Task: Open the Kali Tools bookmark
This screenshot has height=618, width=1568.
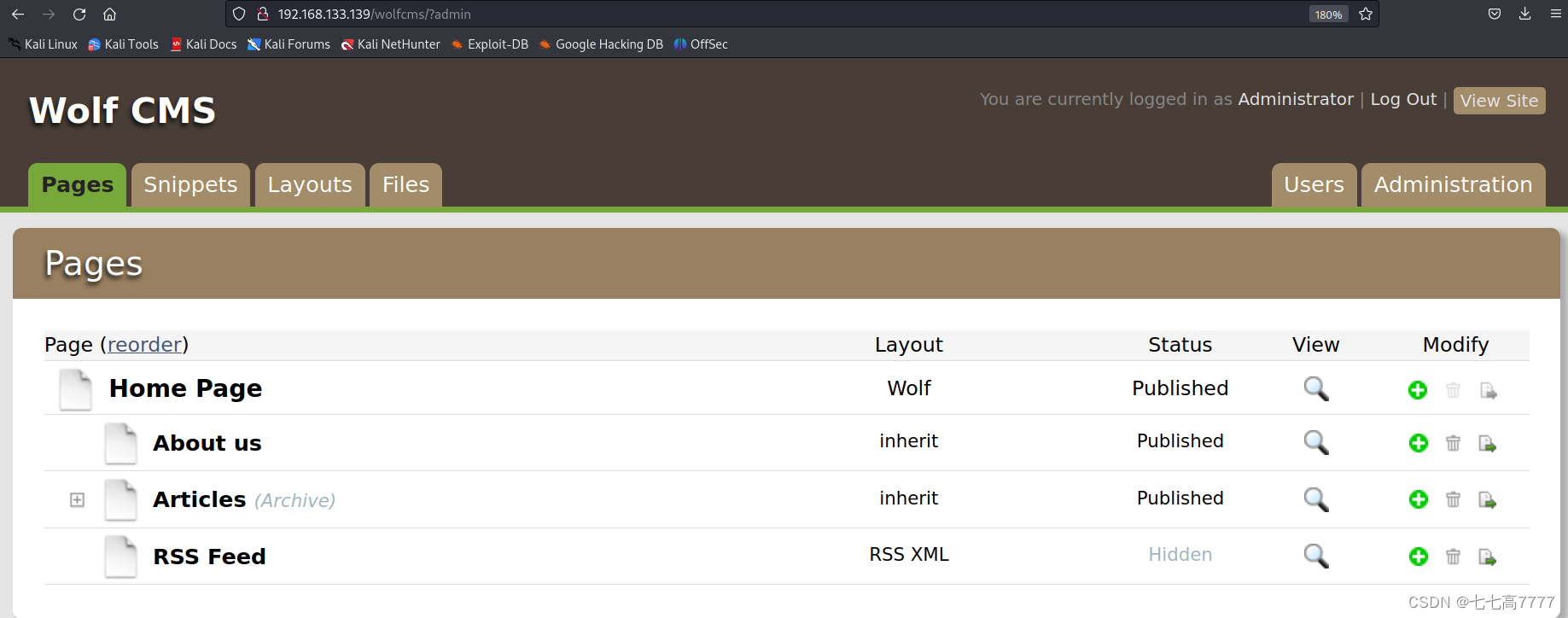Action: (124, 44)
